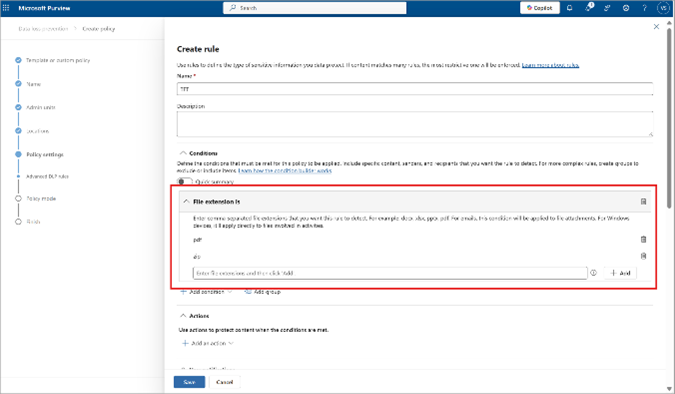Open the settings gear icon
The height and width of the screenshot is (394, 675).
[626, 8]
